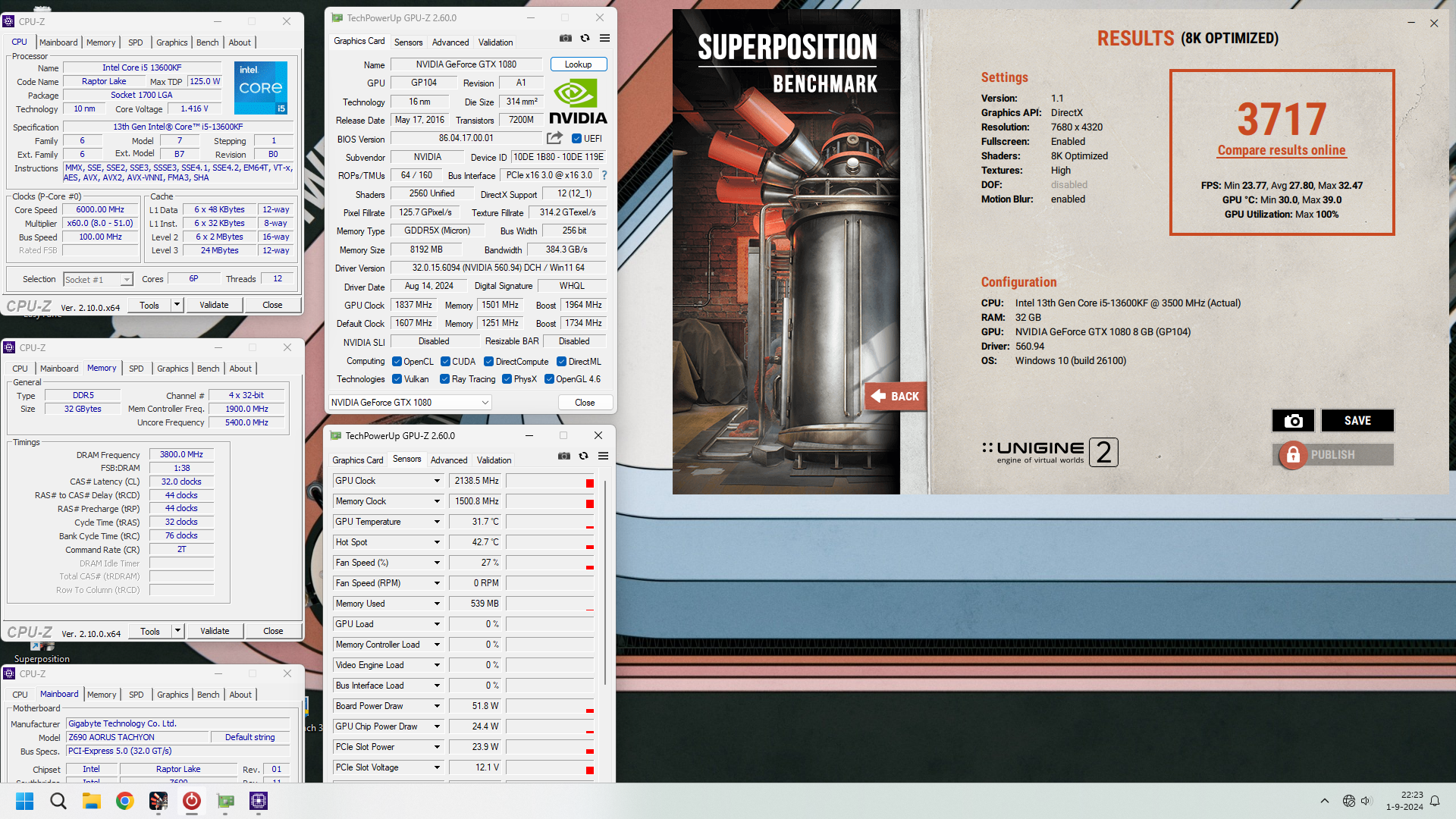The height and width of the screenshot is (819, 1456).
Task: Click Validate button in top CPU-Z window
Action: (214, 305)
